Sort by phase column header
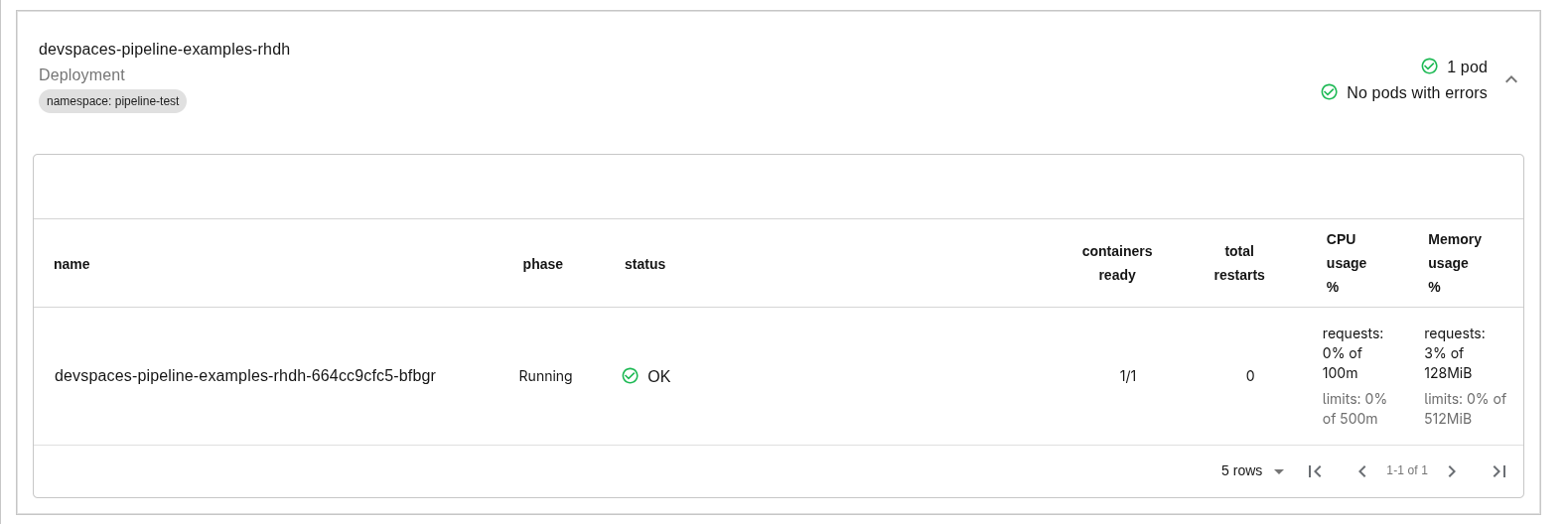Screen dimensions: 1568x524 (543, 264)
